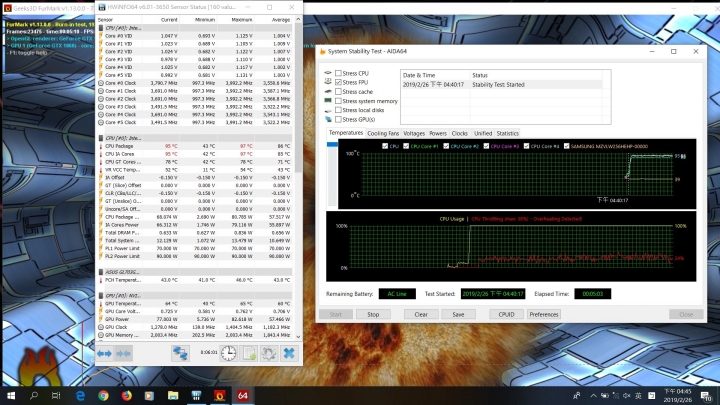The width and height of the screenshot is (720, 405).
Task: Switch to the Voltages tab
Action: (414, 133)
